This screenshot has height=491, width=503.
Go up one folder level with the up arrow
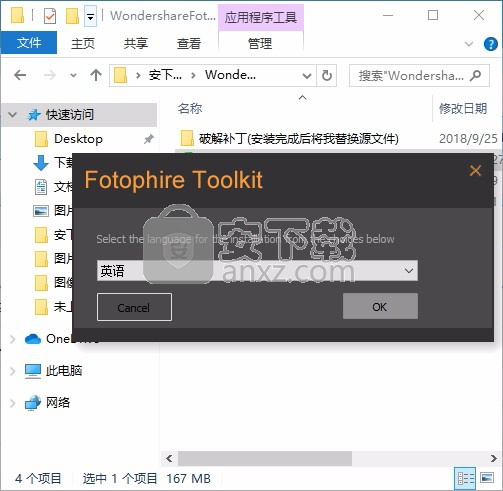96,75
